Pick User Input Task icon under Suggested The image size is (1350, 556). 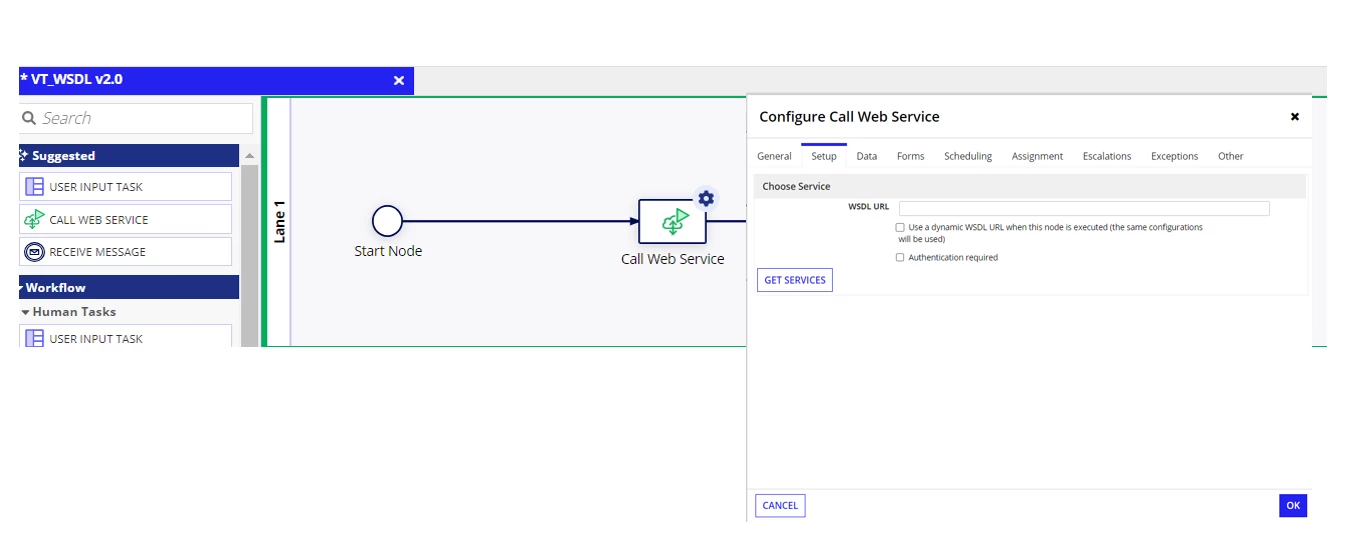pos(34,187)
